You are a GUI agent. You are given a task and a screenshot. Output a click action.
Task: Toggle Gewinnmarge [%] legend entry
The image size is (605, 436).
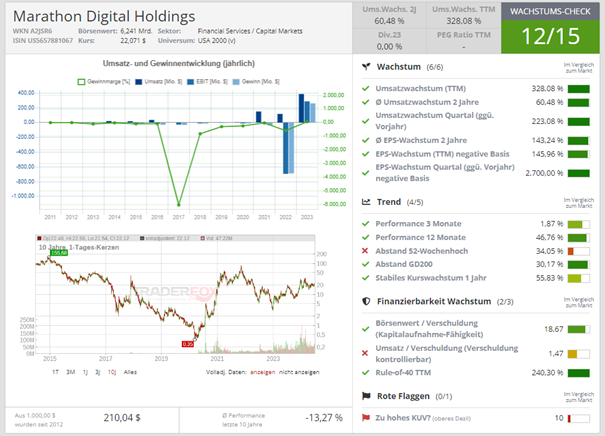pyautogui.click(x=104, y=82)
